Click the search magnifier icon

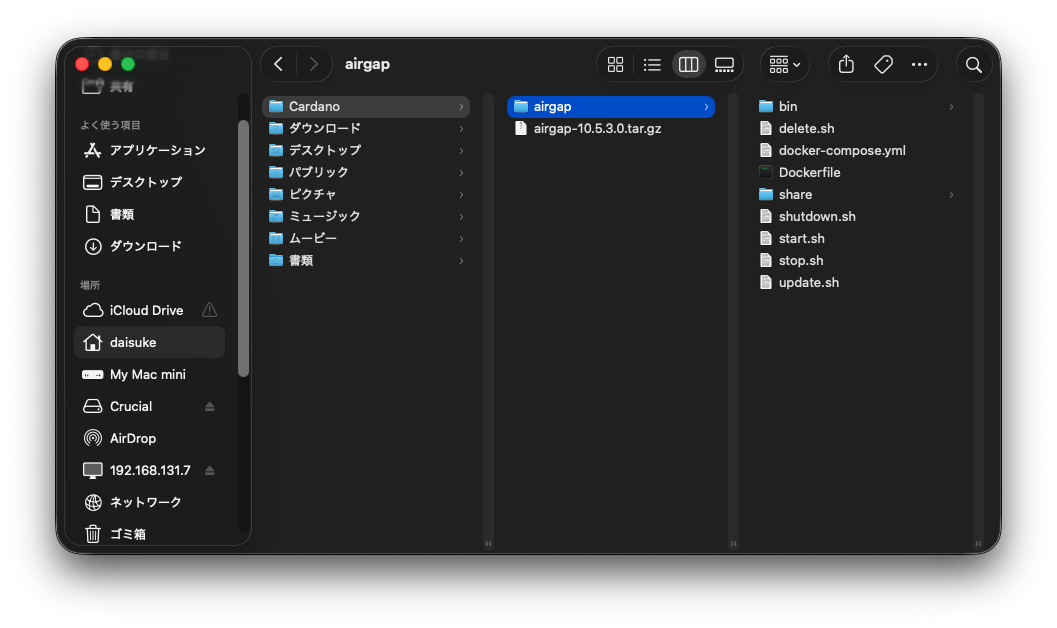973,64
